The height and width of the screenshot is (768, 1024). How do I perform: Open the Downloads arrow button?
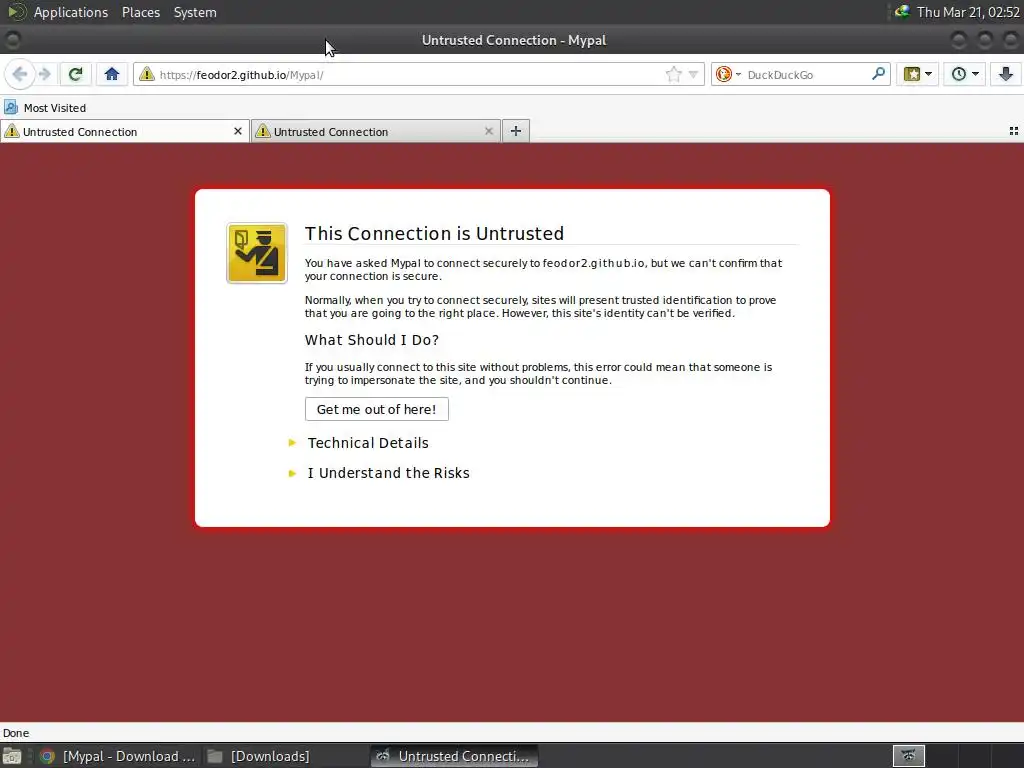[x=1006, y=74]
